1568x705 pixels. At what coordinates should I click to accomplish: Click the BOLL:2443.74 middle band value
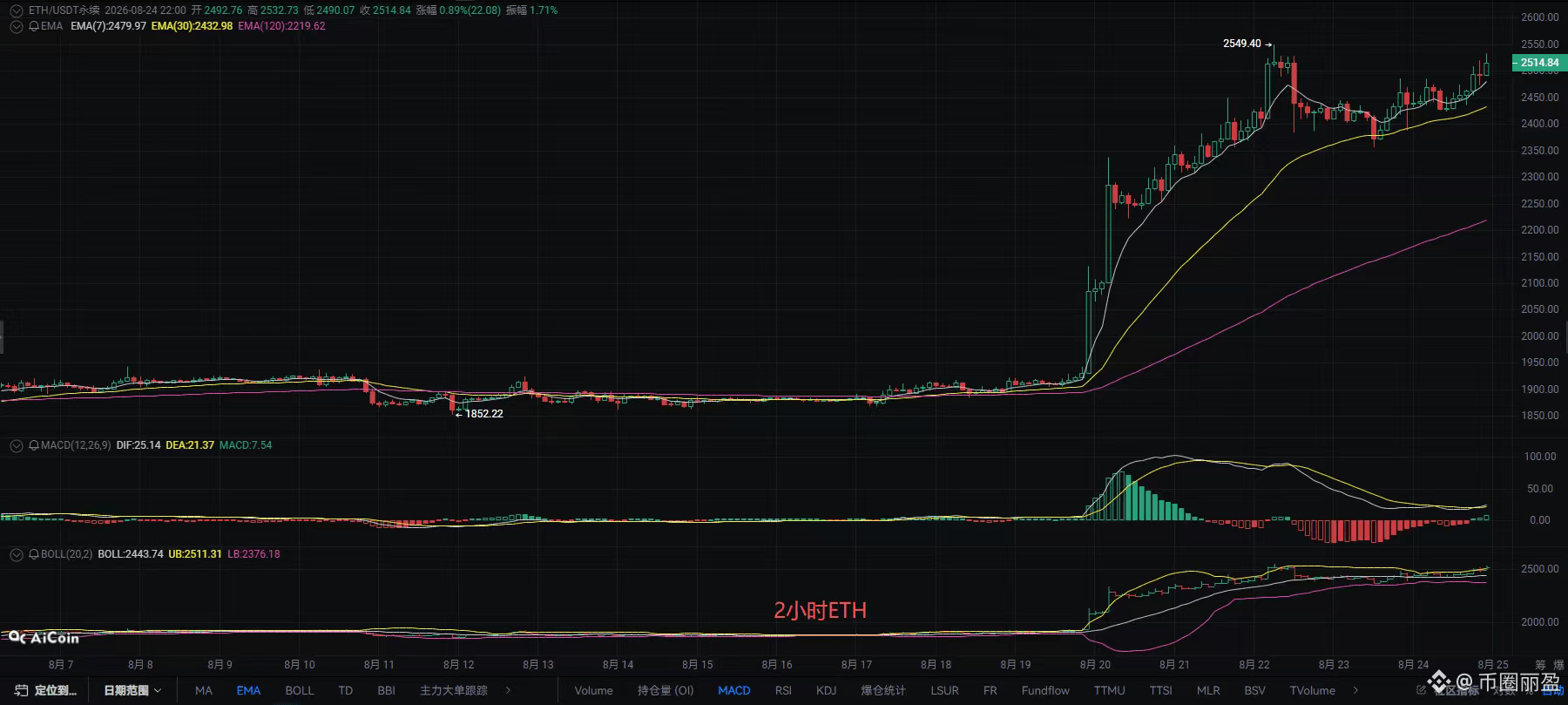[x=131, y=554]
